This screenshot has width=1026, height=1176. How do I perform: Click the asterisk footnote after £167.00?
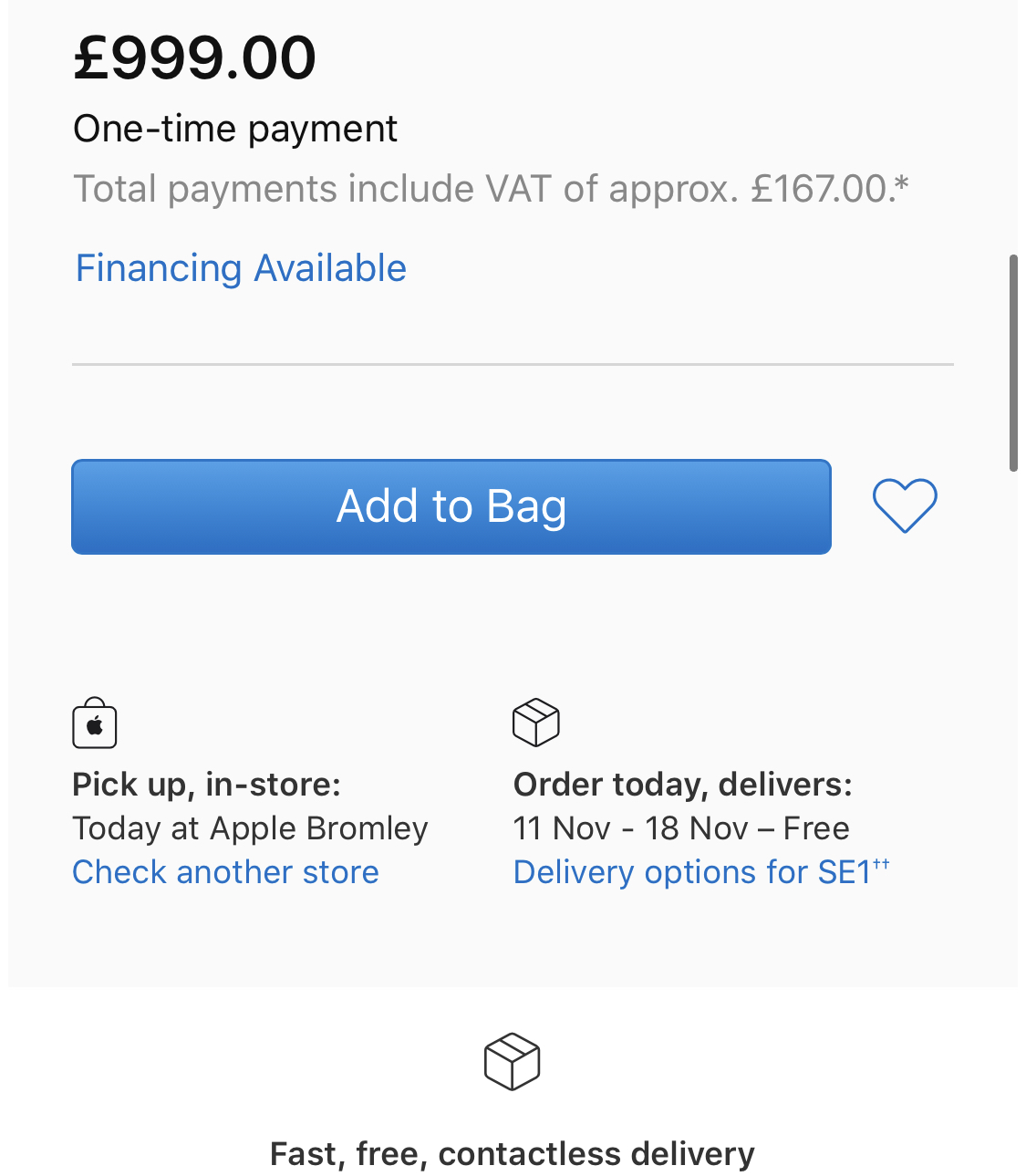pyautogui.click(x=901, y=184)
